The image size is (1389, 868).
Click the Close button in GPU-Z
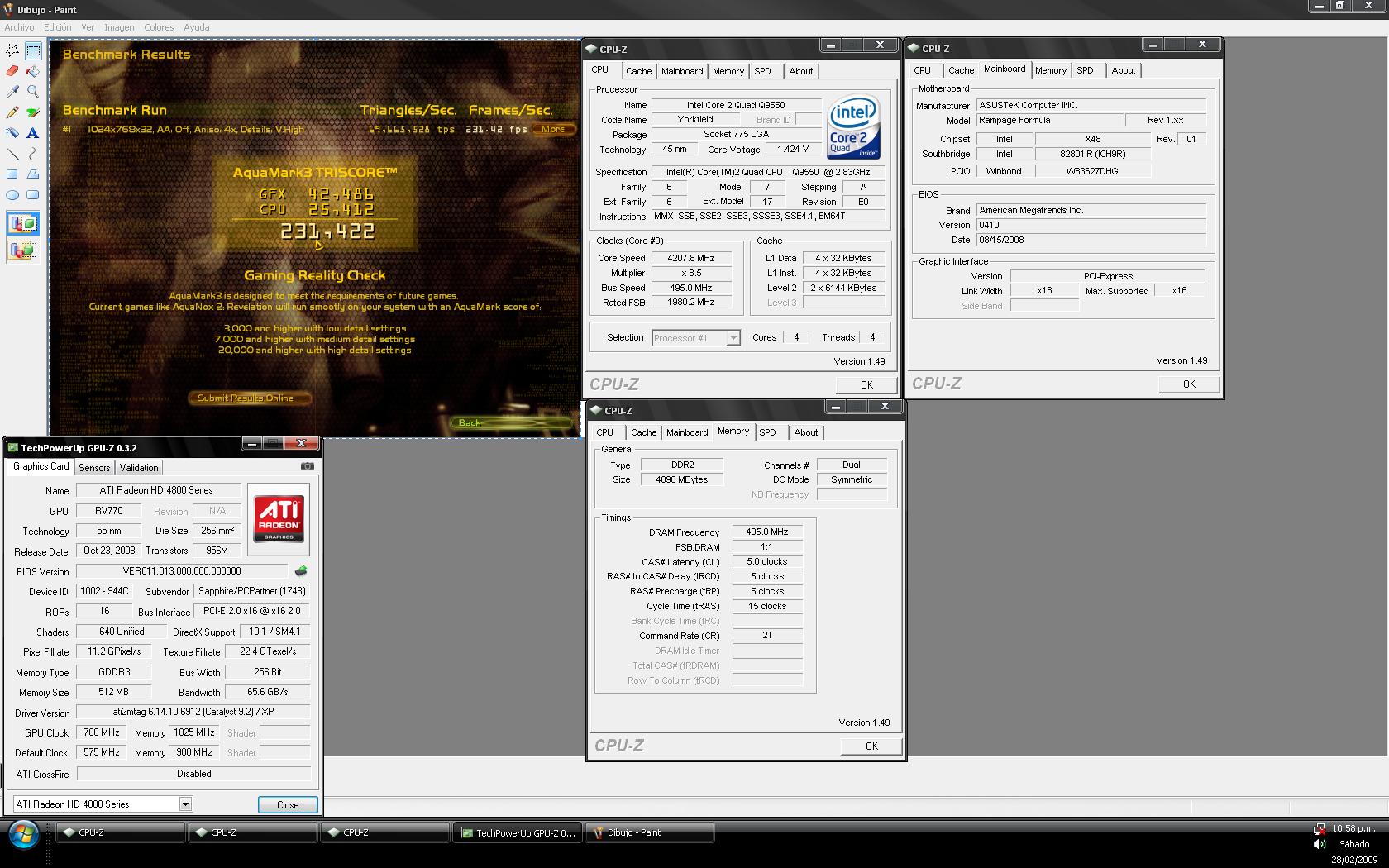tap(288, 805)
